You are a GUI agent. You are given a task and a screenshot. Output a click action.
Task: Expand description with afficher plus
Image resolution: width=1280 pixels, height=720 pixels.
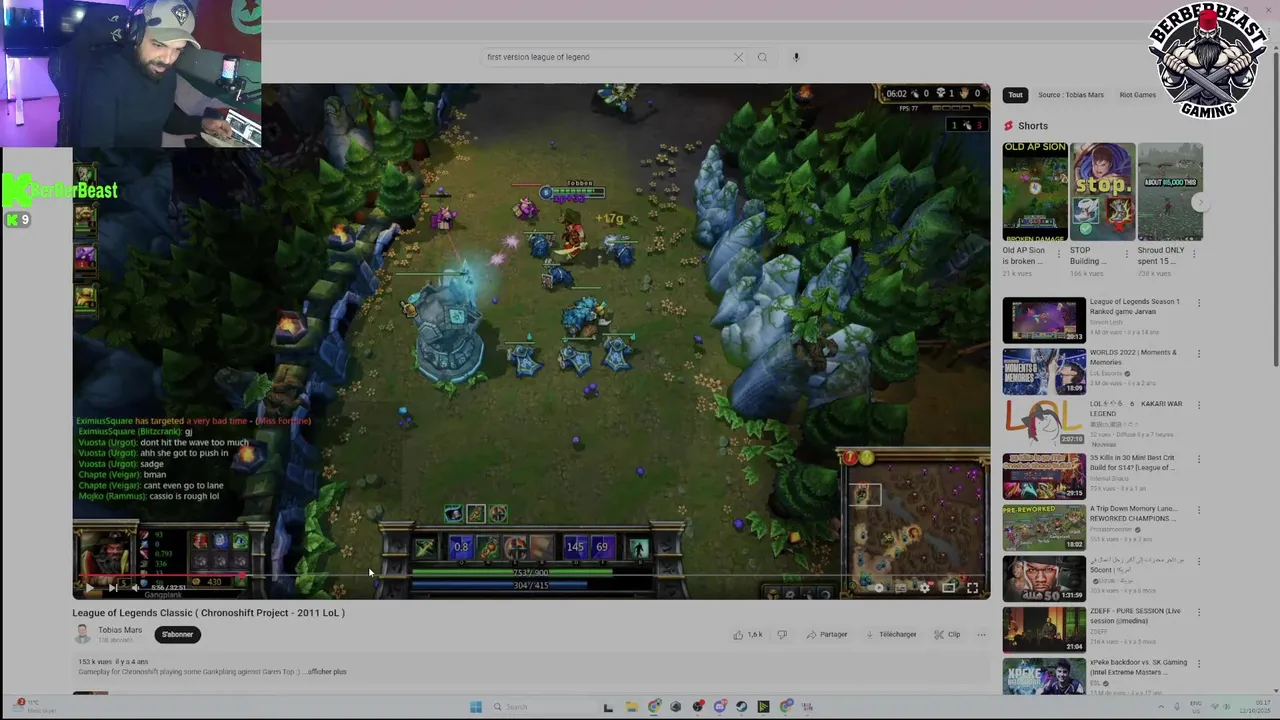click(x=327, y=672)
